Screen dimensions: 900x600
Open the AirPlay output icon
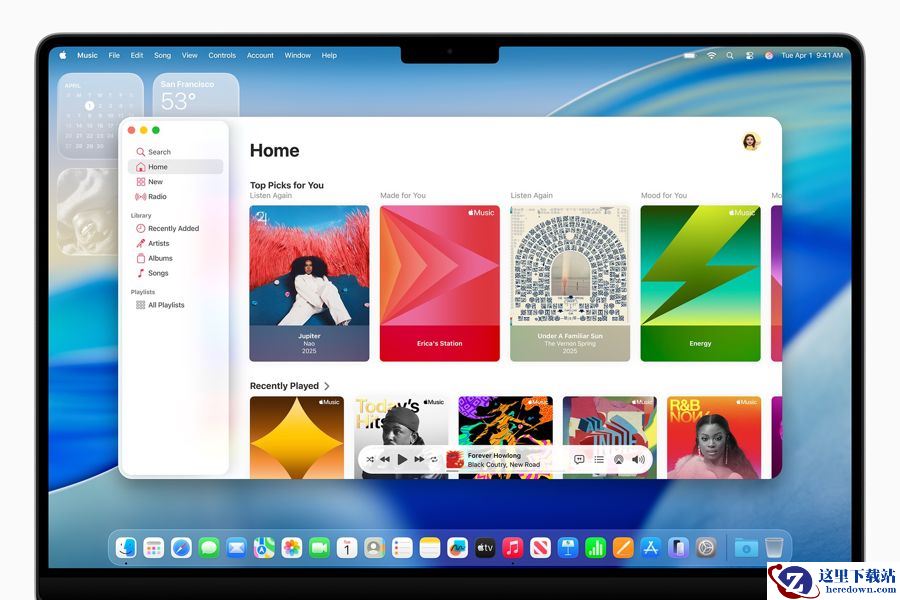(x=619, y=459)
